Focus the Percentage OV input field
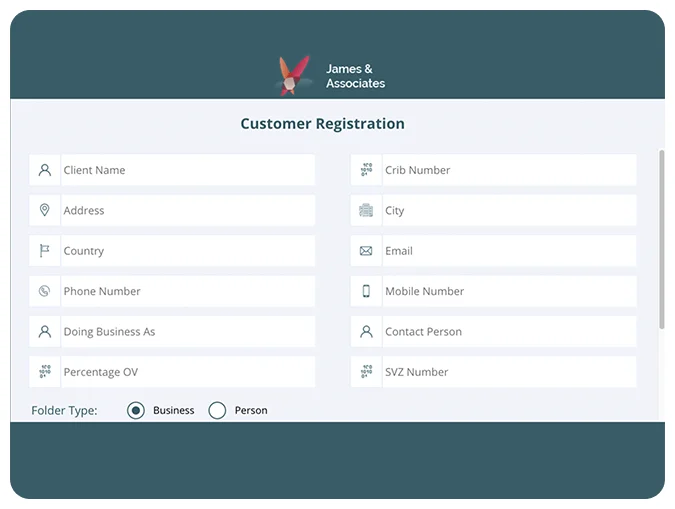The width and height of the screenshot is (675, 509). 188,372
